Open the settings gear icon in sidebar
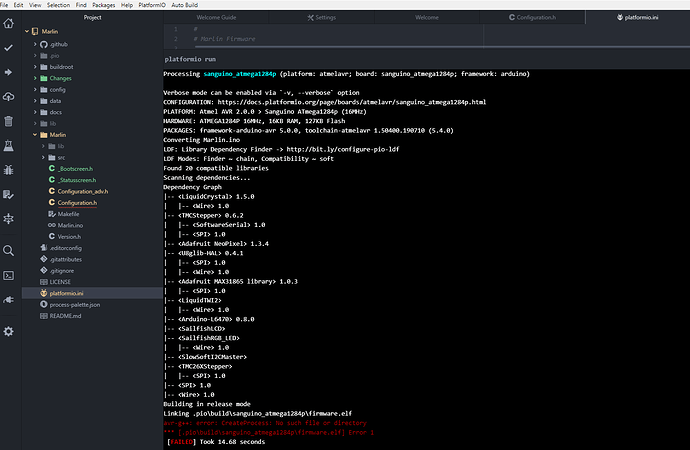The height and width of the screenshot is (450, 690). [8, 331]
